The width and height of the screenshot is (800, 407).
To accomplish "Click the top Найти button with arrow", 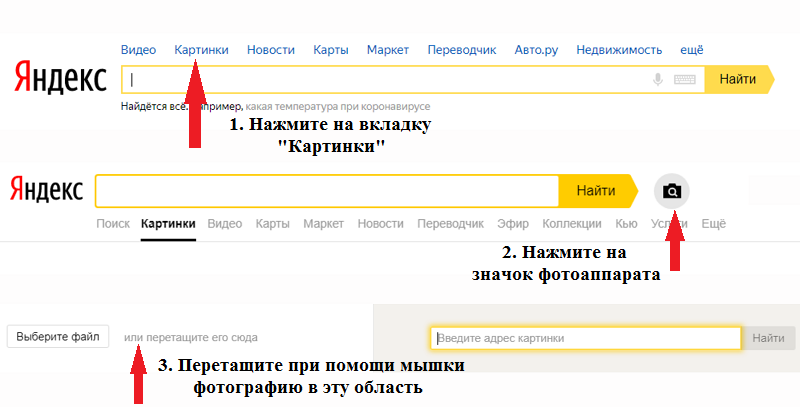I will click(739, 80).
